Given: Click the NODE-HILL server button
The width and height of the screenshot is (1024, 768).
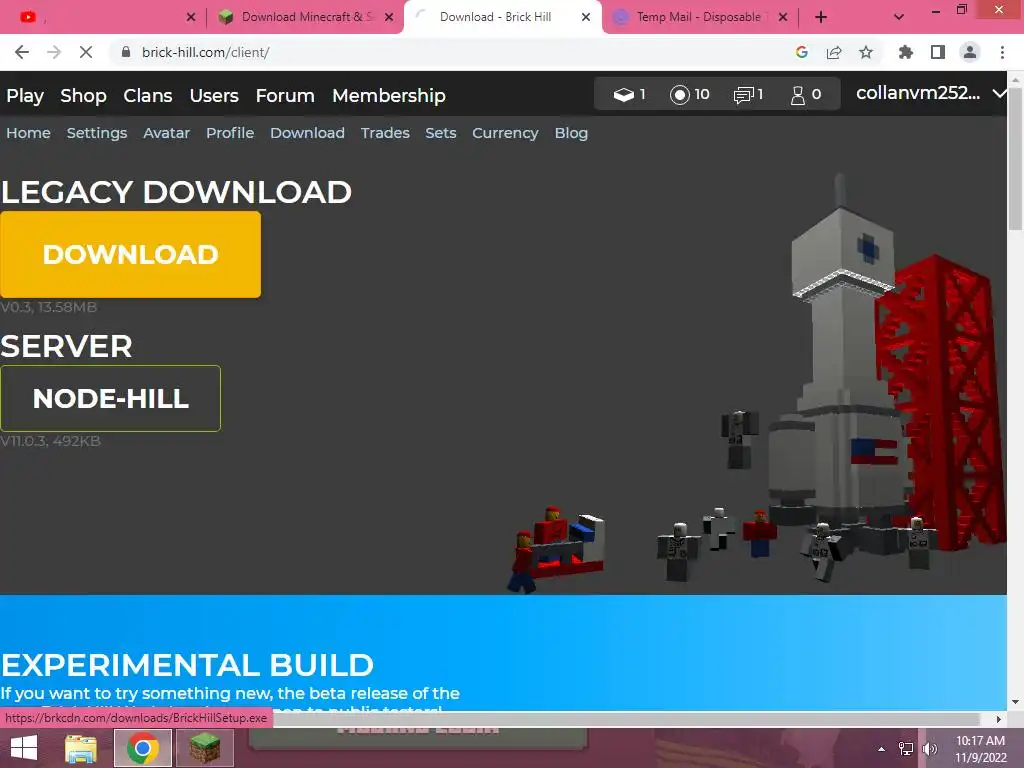Looking at the screenshot, I should [110, 398].
